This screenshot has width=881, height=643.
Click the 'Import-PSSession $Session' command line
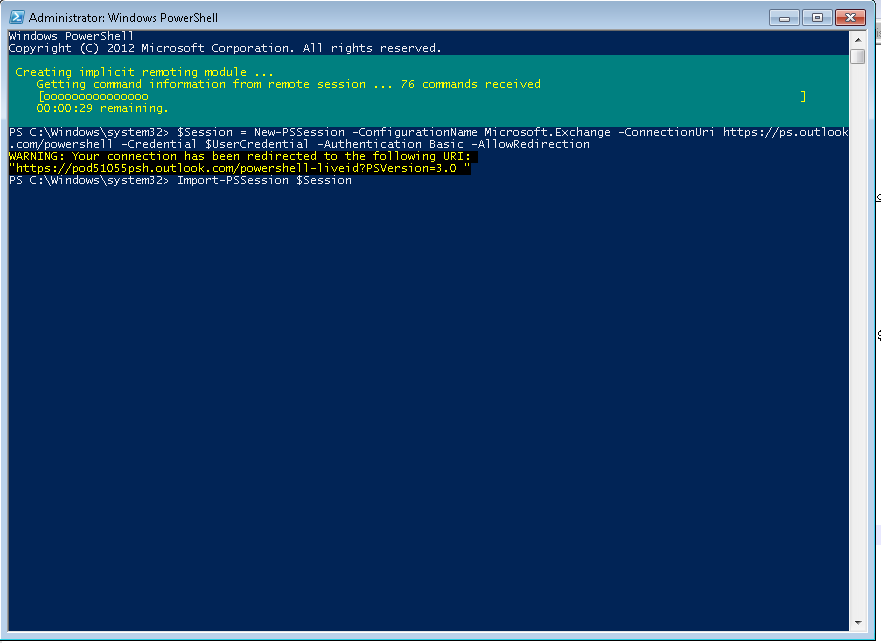[x=264, y=180]
